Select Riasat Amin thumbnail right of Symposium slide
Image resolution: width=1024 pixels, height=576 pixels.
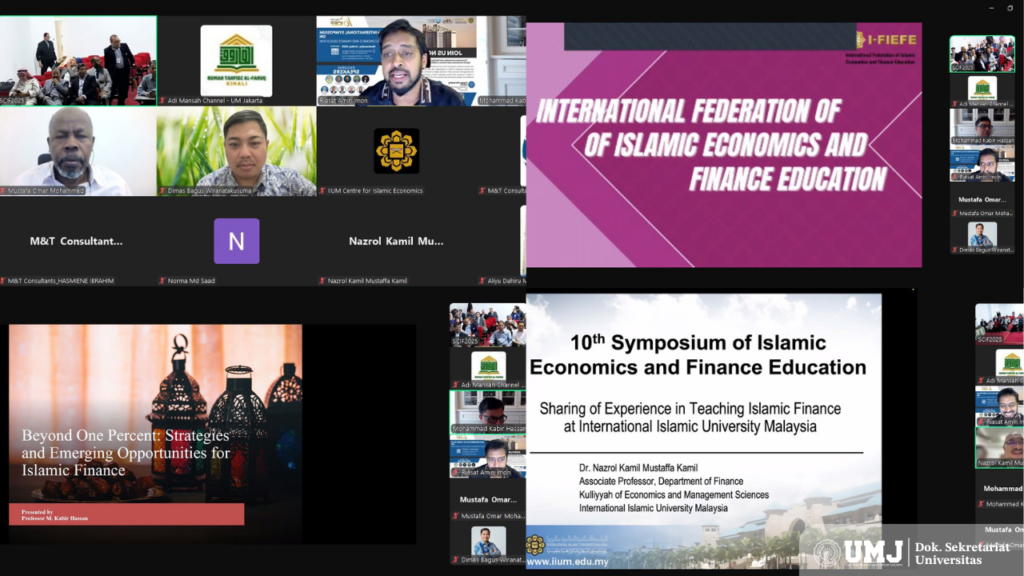point(1000,406)
